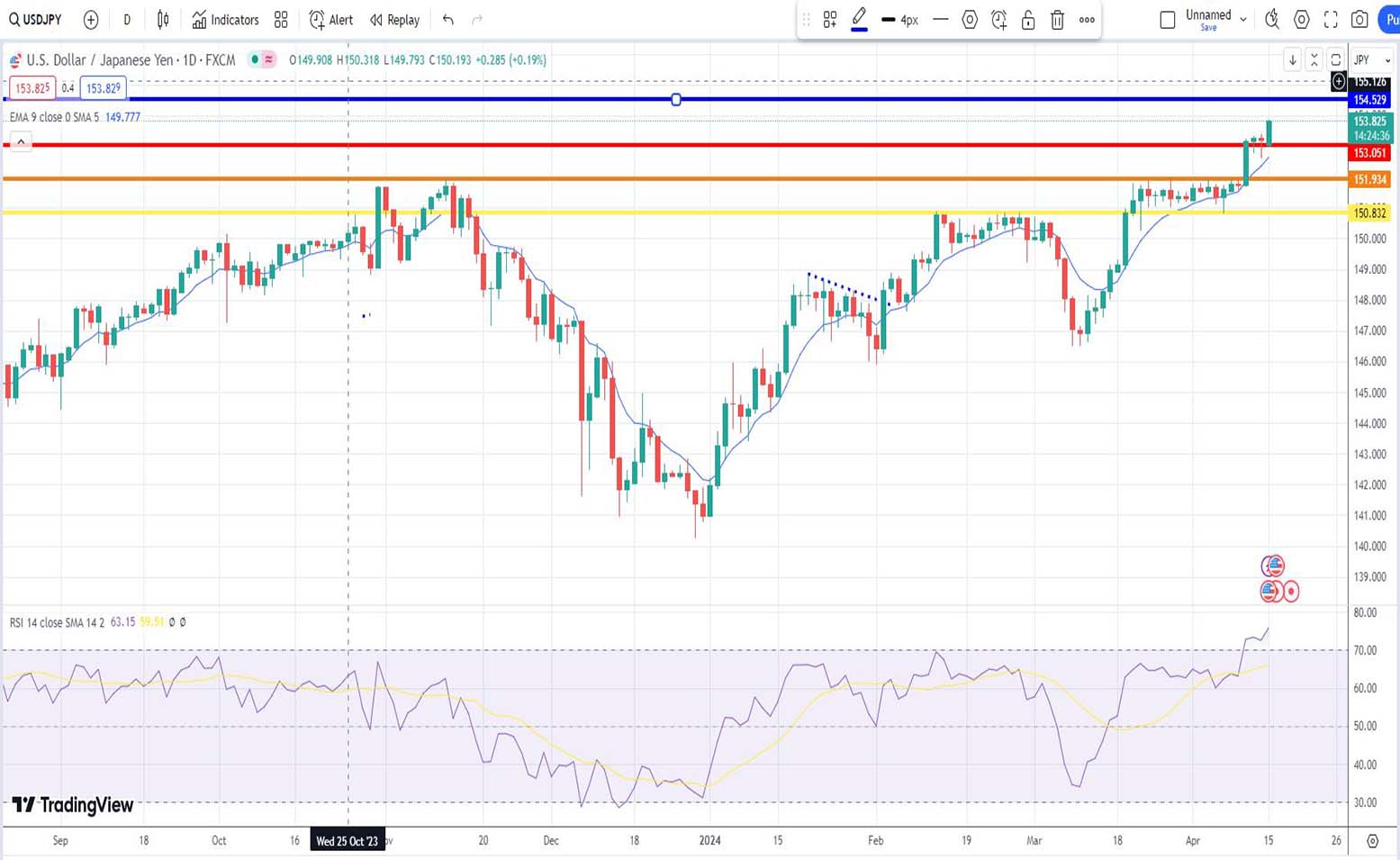Screen dimensions: 1400x860
Task: Open the Indicators menu
Action: (225, 20)
